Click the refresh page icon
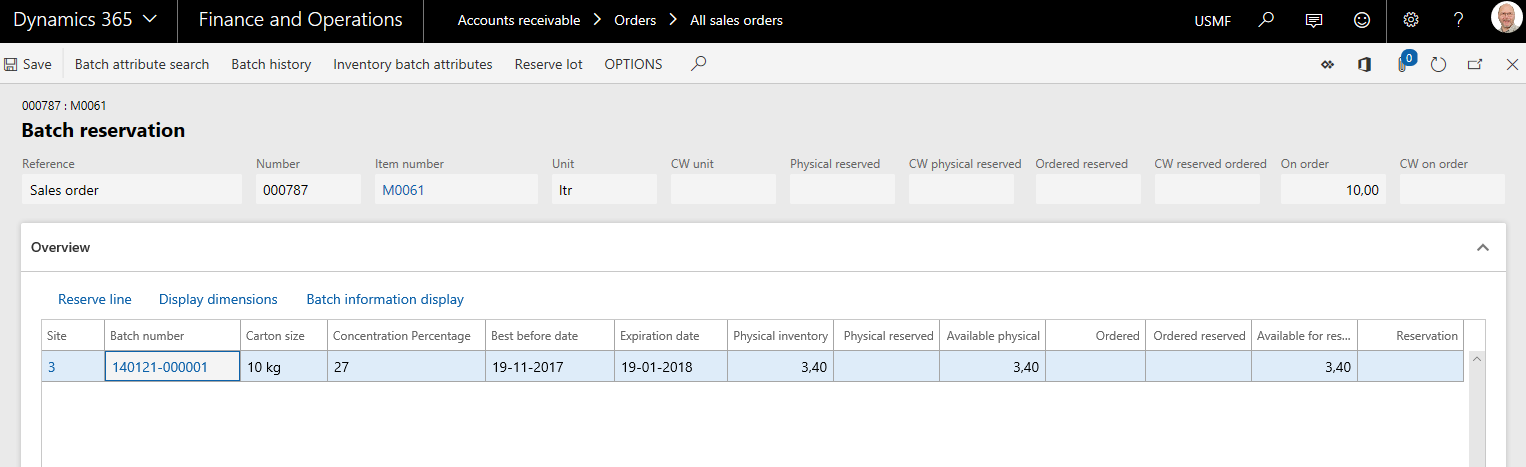1526x467 pixels. coord(1438,64)
